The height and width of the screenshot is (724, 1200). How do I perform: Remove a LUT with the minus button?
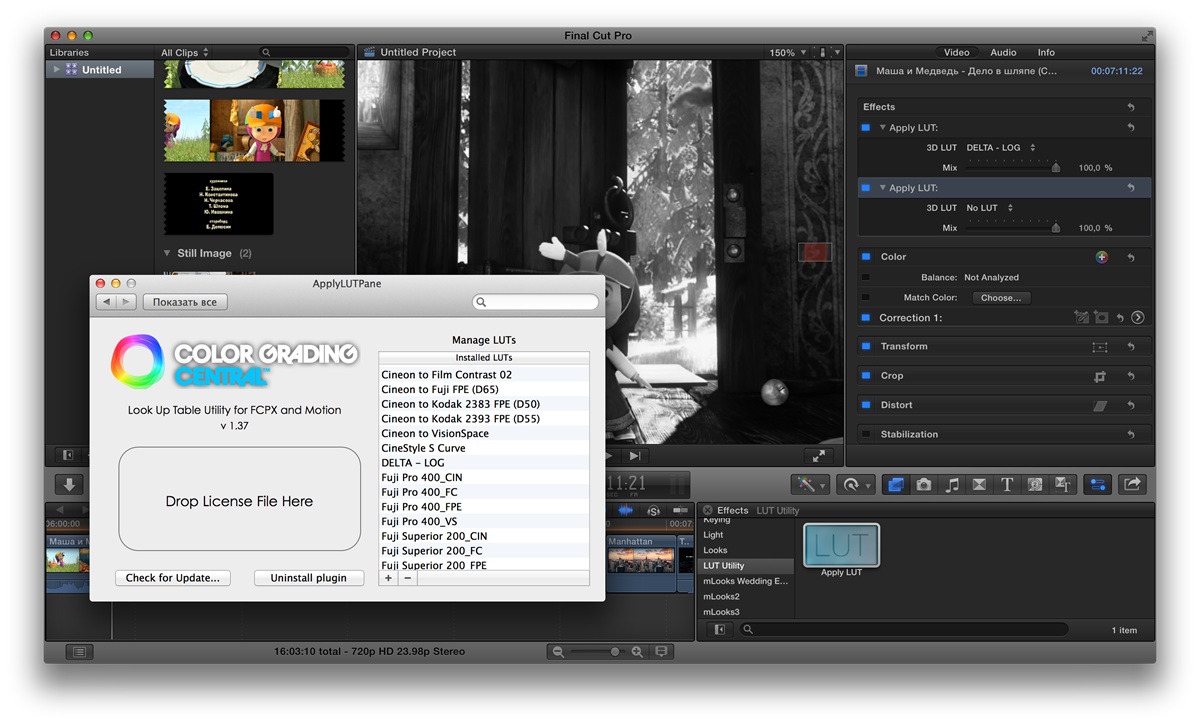point(407,578)
